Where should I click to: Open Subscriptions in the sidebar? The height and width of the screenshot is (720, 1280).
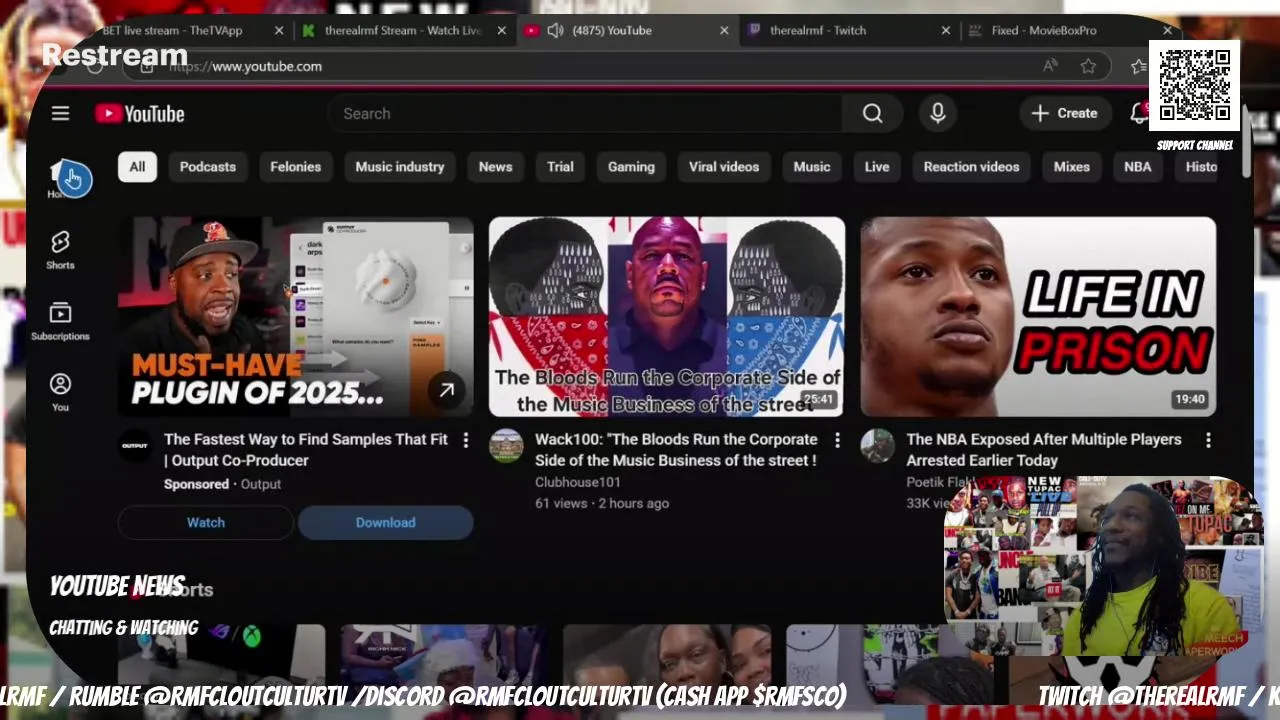(60, 321)
